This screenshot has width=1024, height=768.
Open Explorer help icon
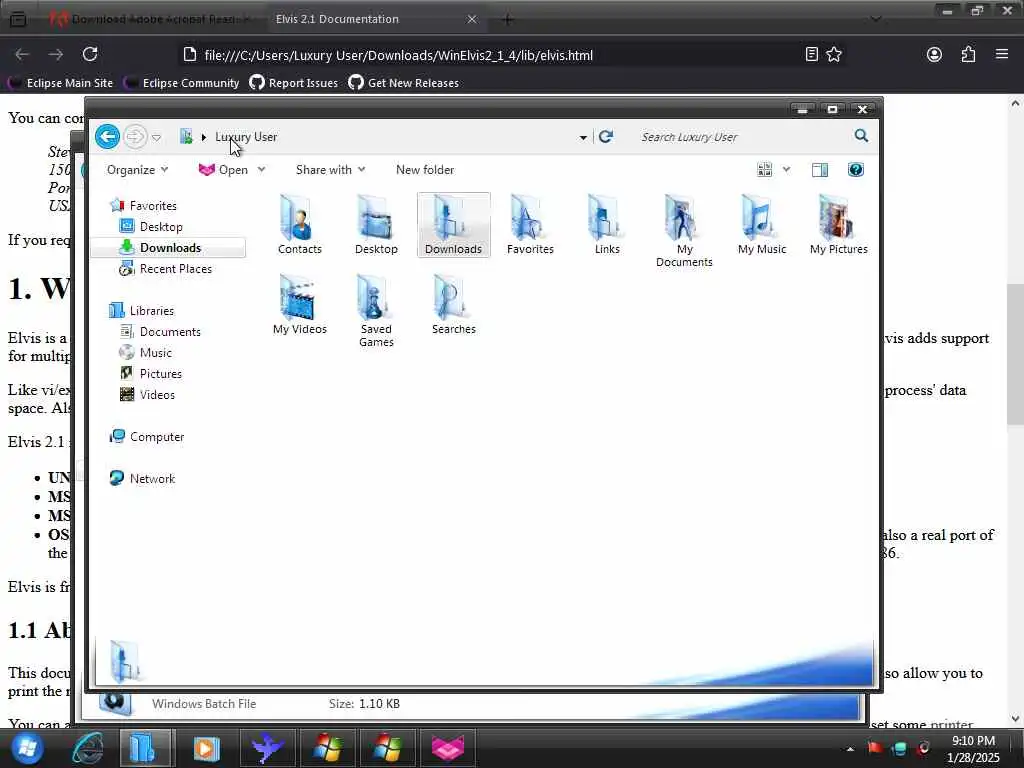click(856, 170)
